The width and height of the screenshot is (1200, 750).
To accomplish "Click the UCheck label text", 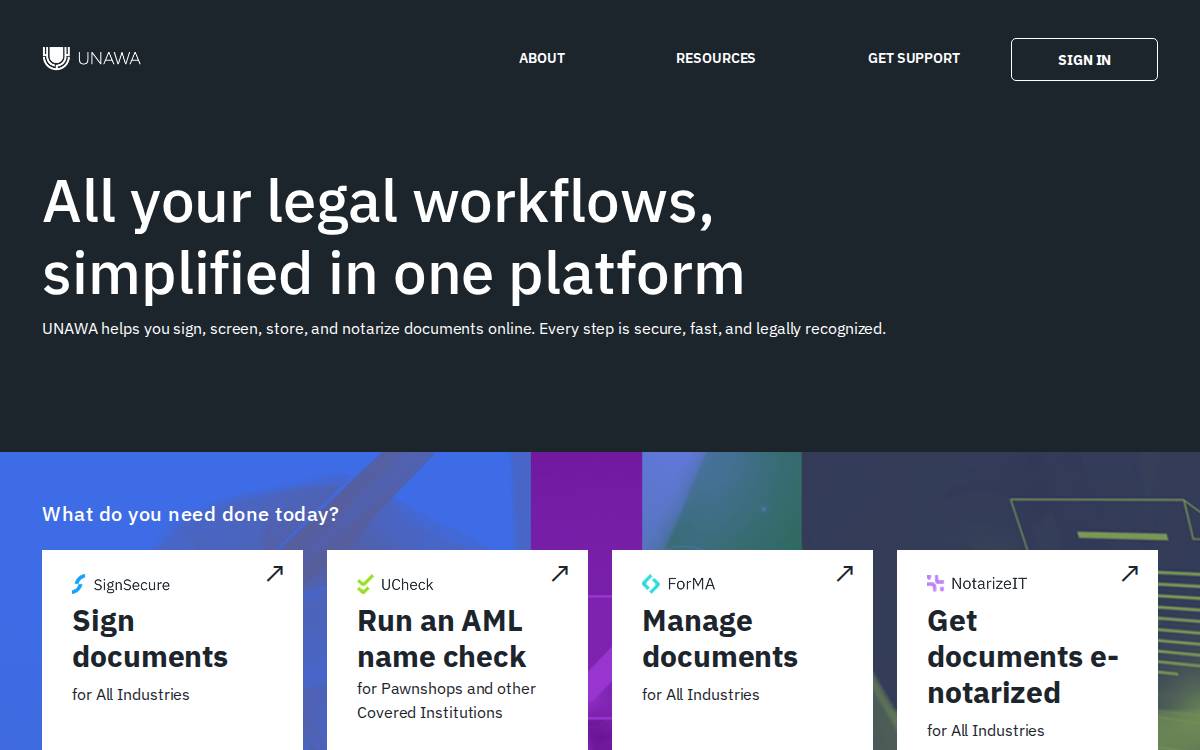I will (x=407, y=585).
